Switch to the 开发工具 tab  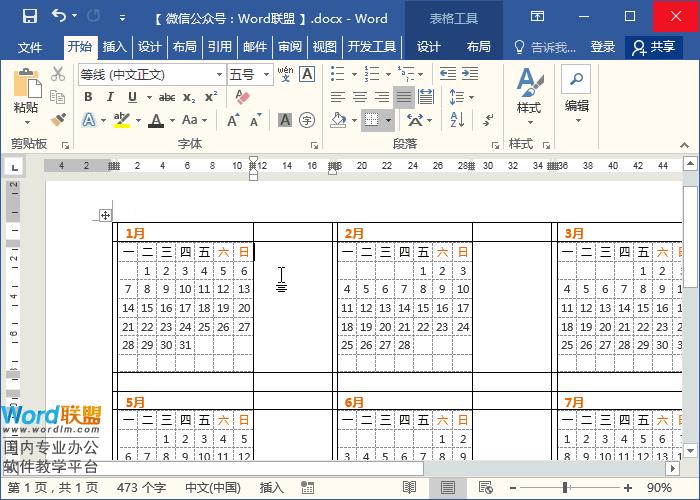(371, 46)
